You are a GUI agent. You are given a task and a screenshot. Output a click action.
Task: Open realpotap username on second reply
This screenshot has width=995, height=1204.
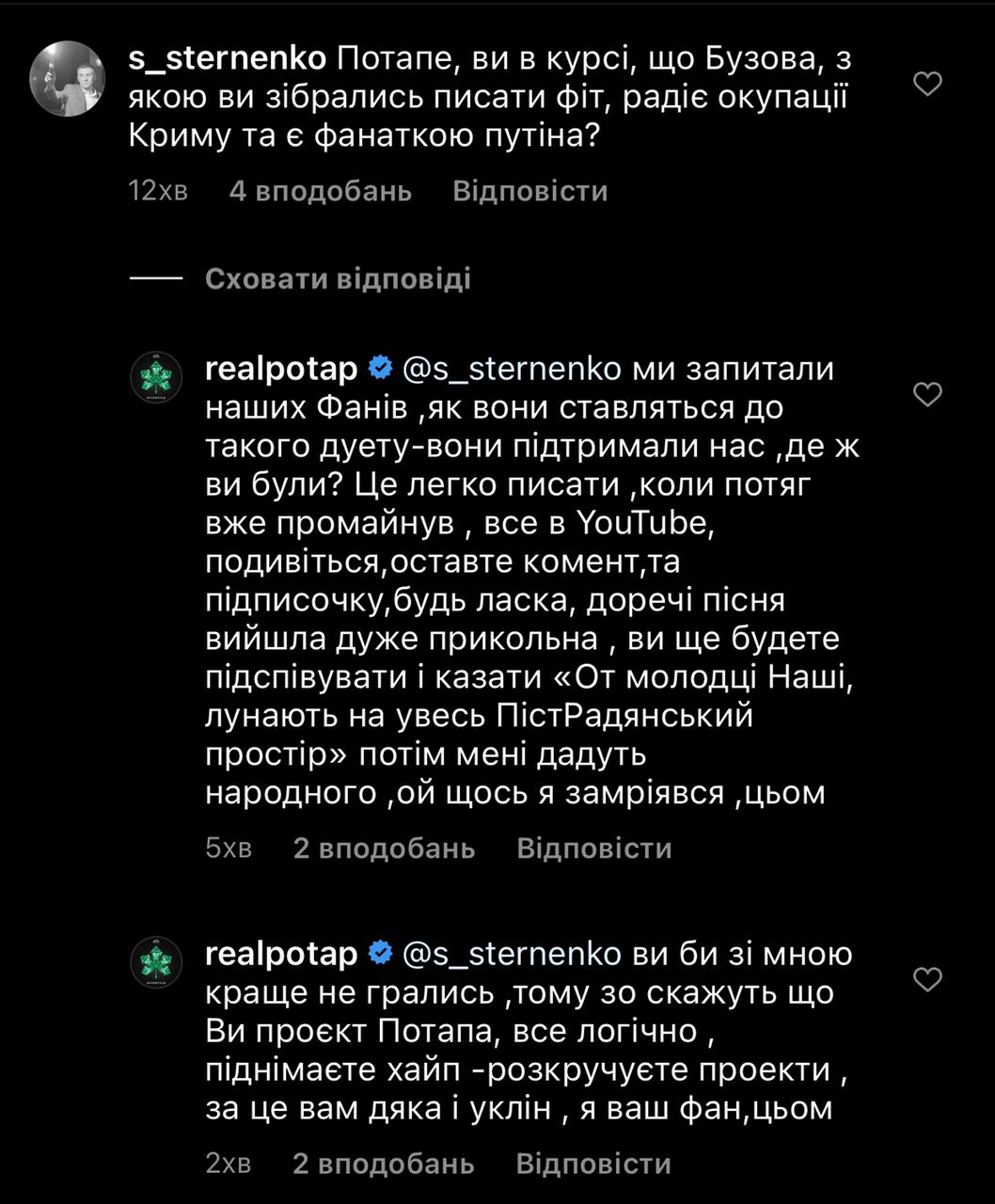click(281, 954)
